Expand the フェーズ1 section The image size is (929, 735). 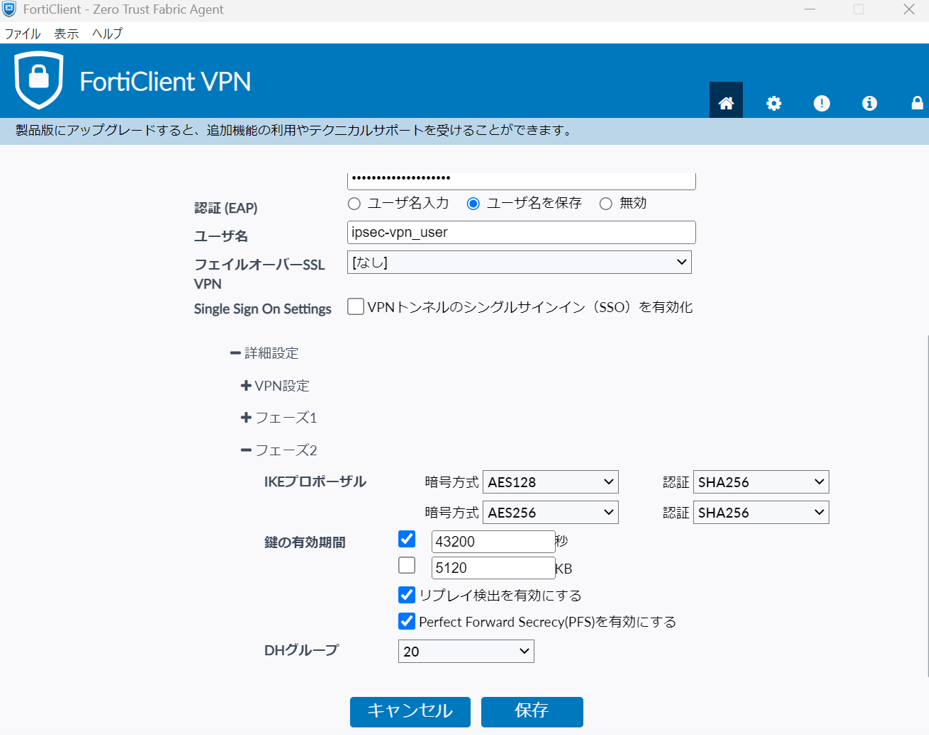(278, 418)
